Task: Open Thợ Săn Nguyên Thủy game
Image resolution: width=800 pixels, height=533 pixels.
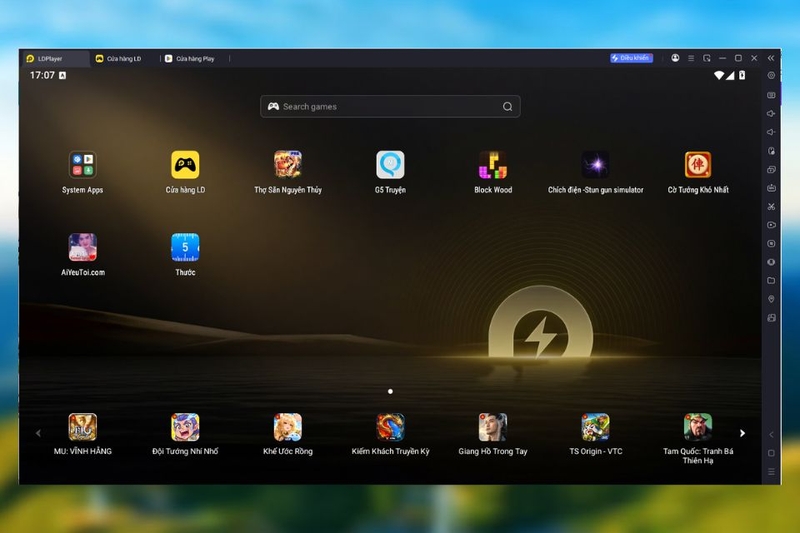Action: point(288,165)
